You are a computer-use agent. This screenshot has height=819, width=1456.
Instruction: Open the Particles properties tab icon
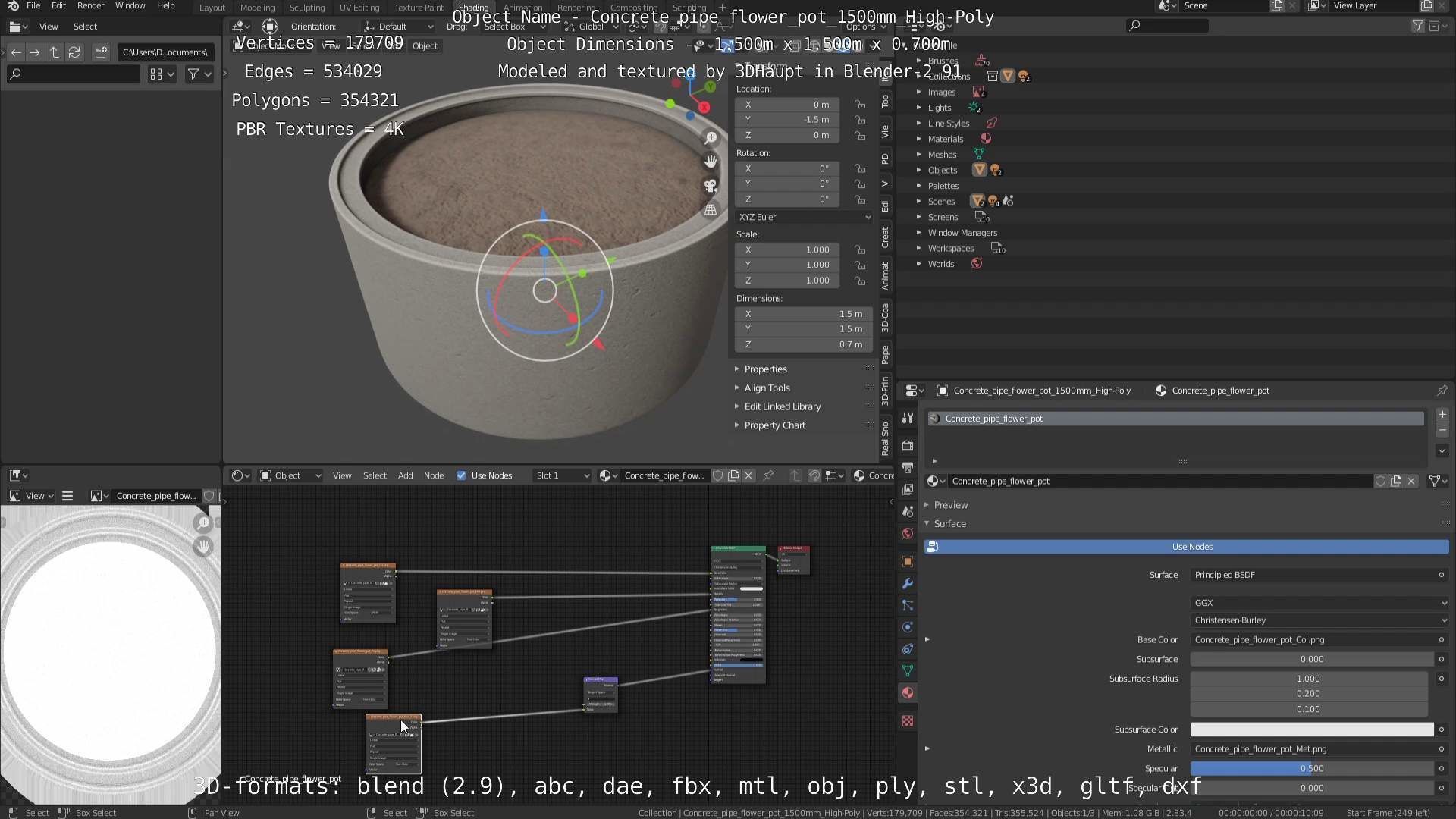tap(907, 605)
